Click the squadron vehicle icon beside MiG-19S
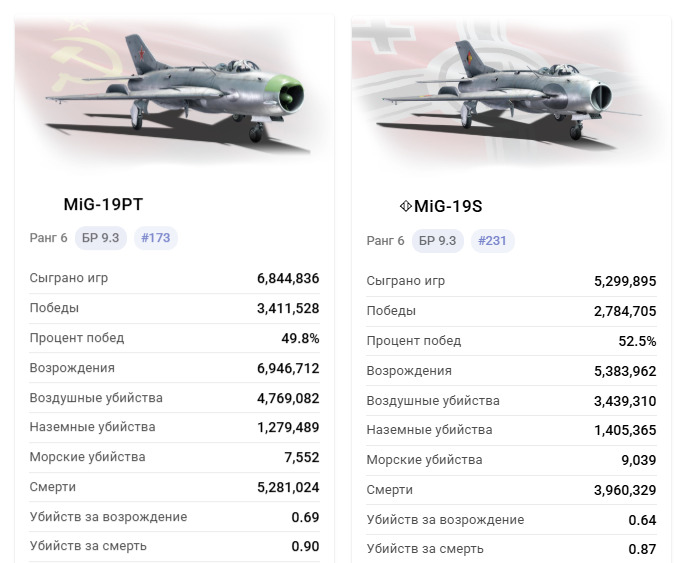This screenshot has width=674, height=563. [x=406, y=206]
